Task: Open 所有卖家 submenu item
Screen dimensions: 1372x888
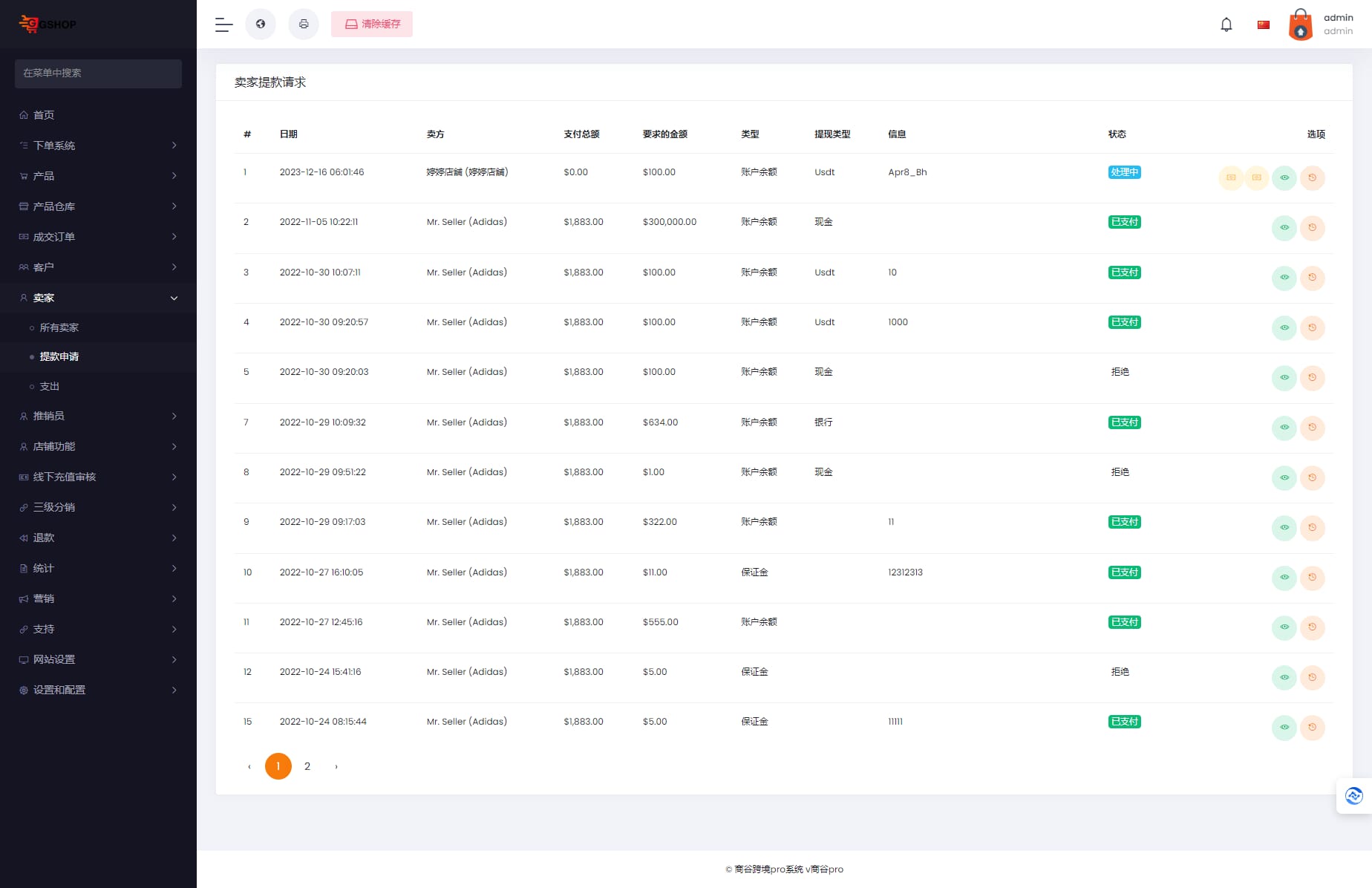Action: (x=59, y=327)
